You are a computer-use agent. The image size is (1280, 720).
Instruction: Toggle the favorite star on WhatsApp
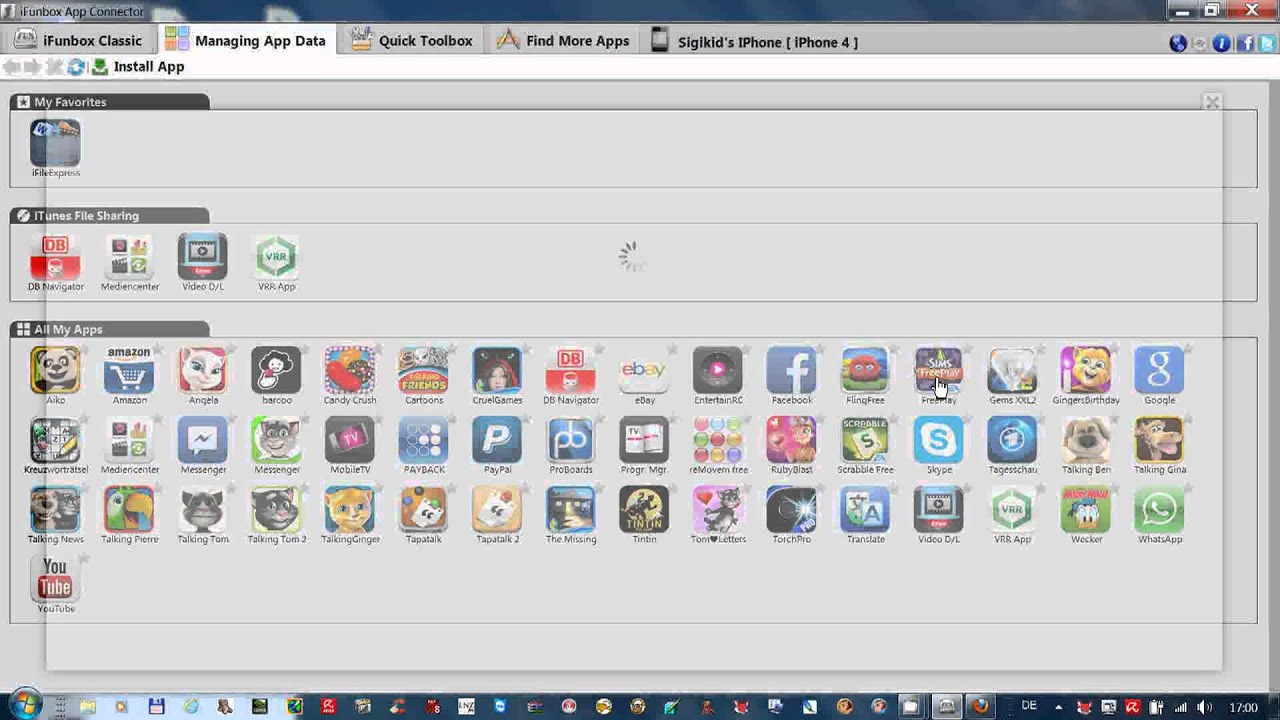(x=1188, y=489)
